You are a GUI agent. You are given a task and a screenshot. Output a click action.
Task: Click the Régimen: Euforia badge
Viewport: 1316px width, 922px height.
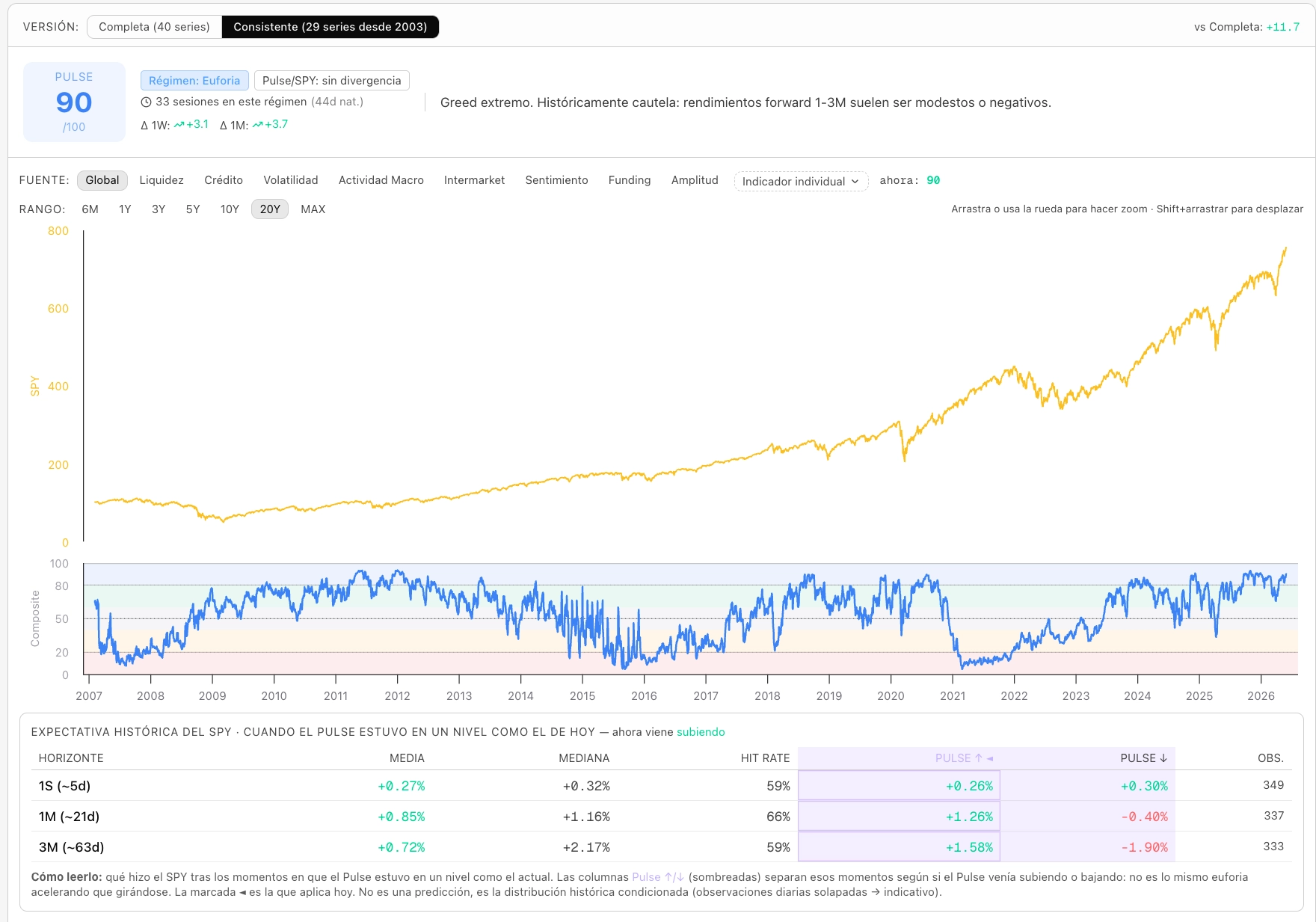(x=194, y=81)
